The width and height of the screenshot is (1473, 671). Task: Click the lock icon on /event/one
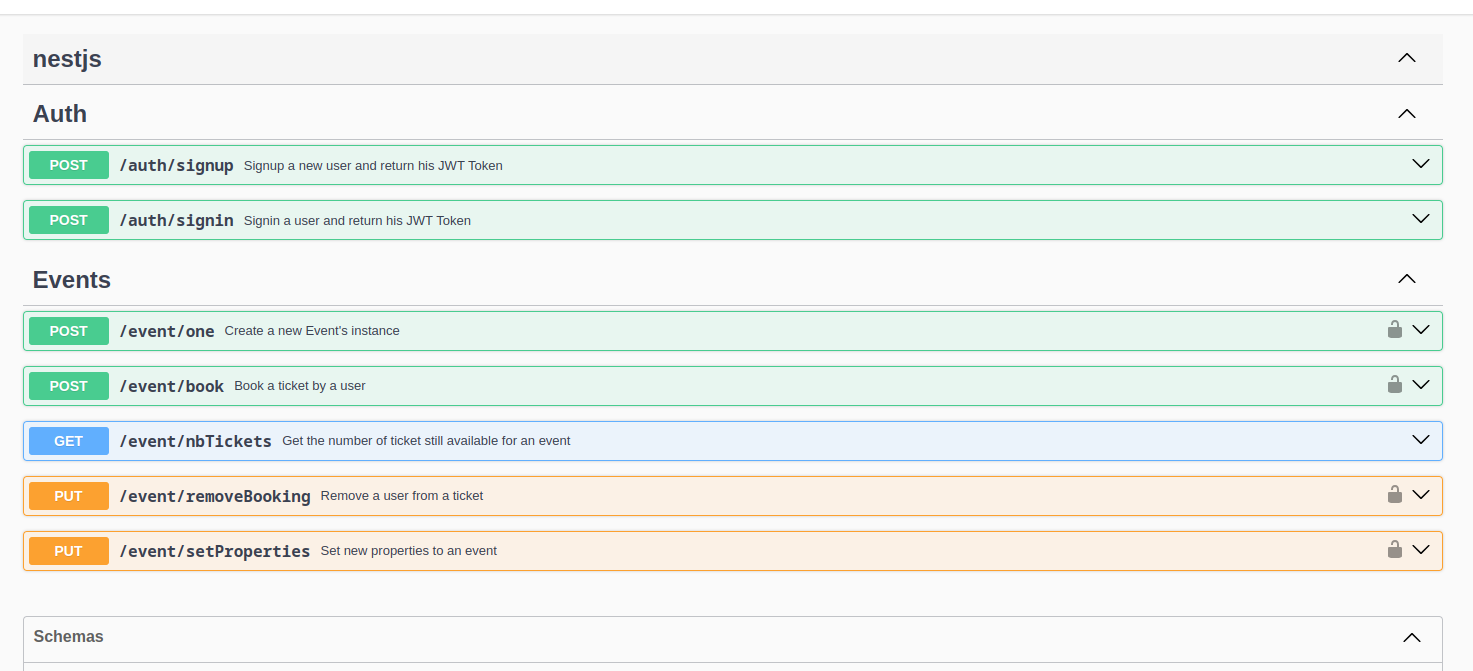point(1394,329)
